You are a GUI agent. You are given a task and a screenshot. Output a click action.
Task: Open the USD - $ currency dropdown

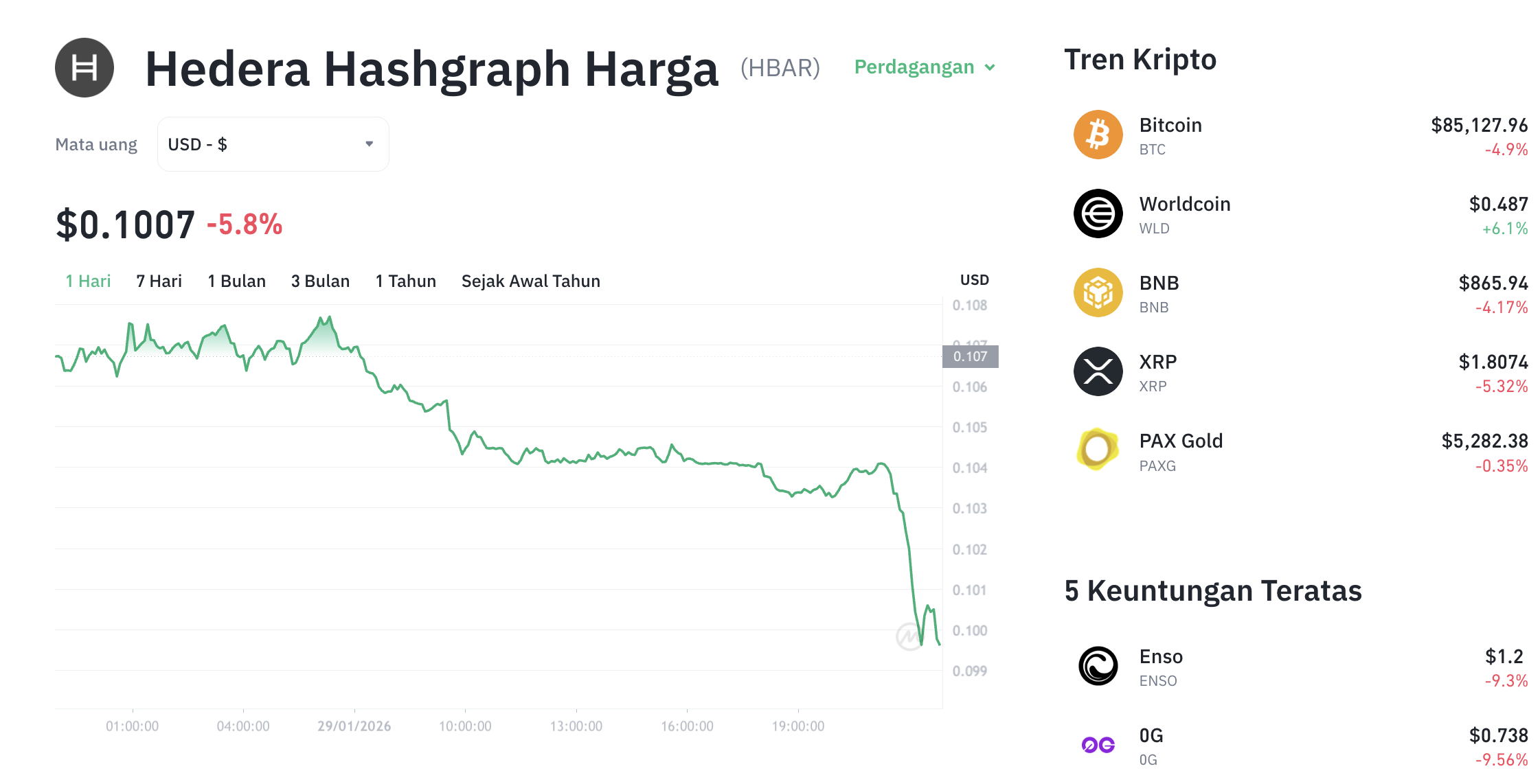click(x=272, y=143)
